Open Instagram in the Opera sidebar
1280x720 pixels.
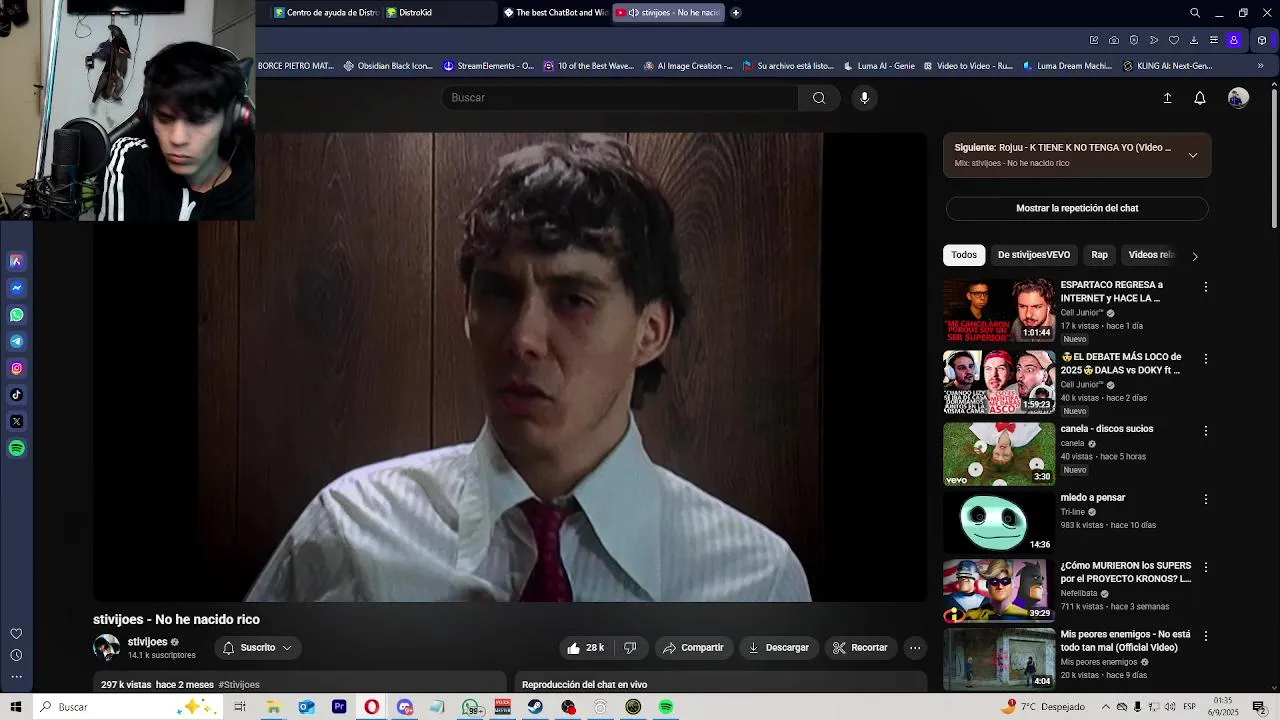(x=16, y=369)
